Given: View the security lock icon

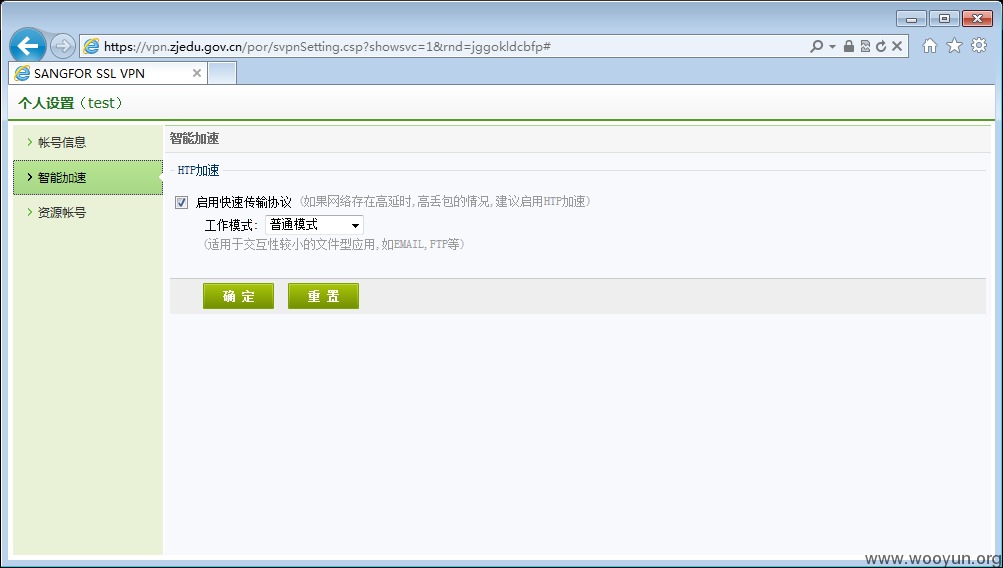Looking at the screenshot, I should (849, 46).
